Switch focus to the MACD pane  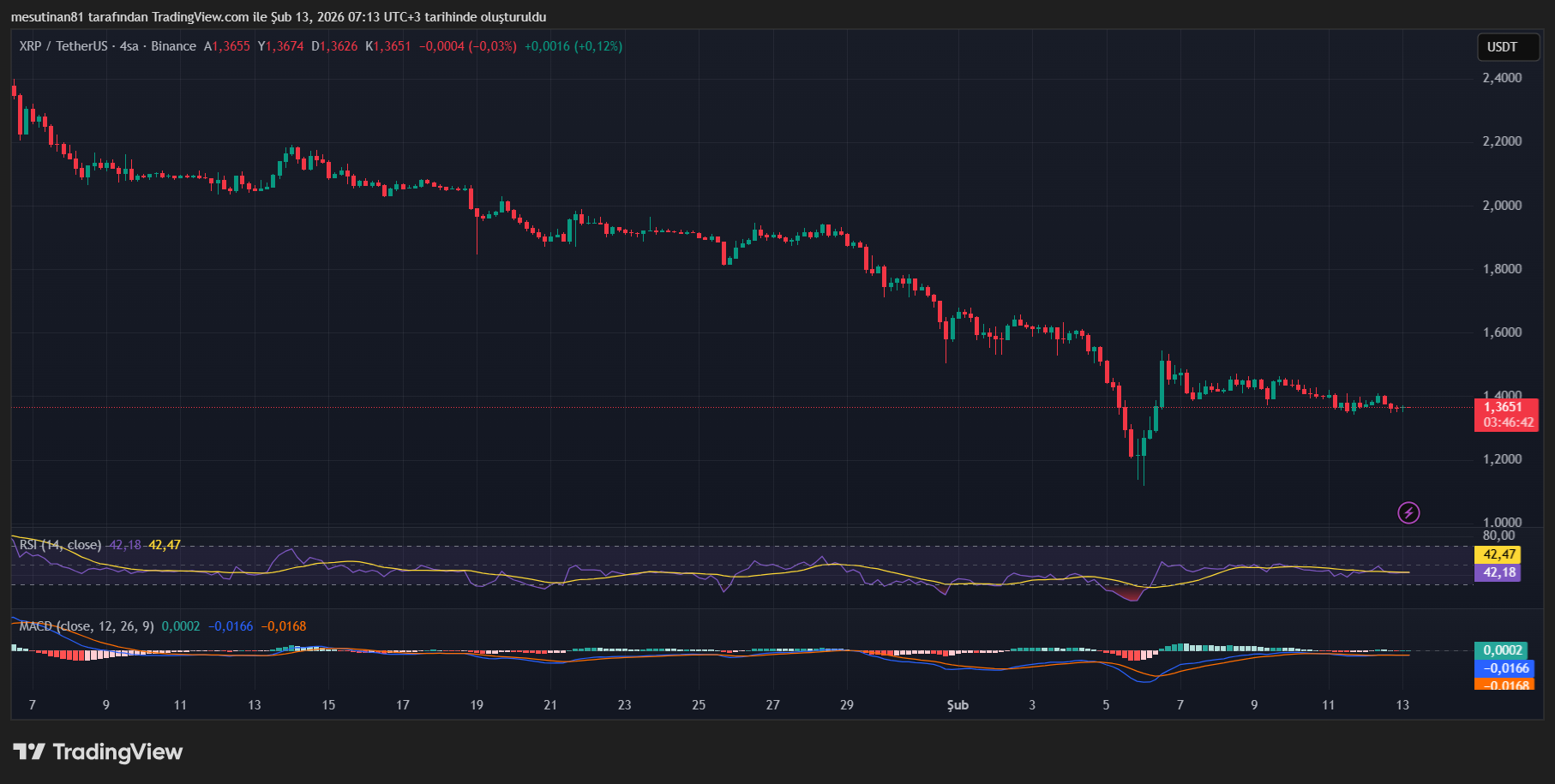600,660
